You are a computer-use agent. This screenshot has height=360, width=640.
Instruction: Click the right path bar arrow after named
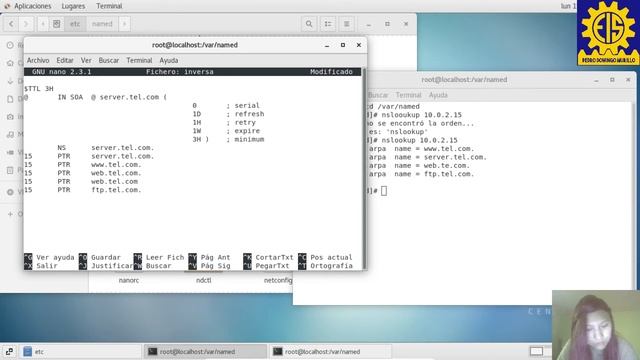[124, 24]
